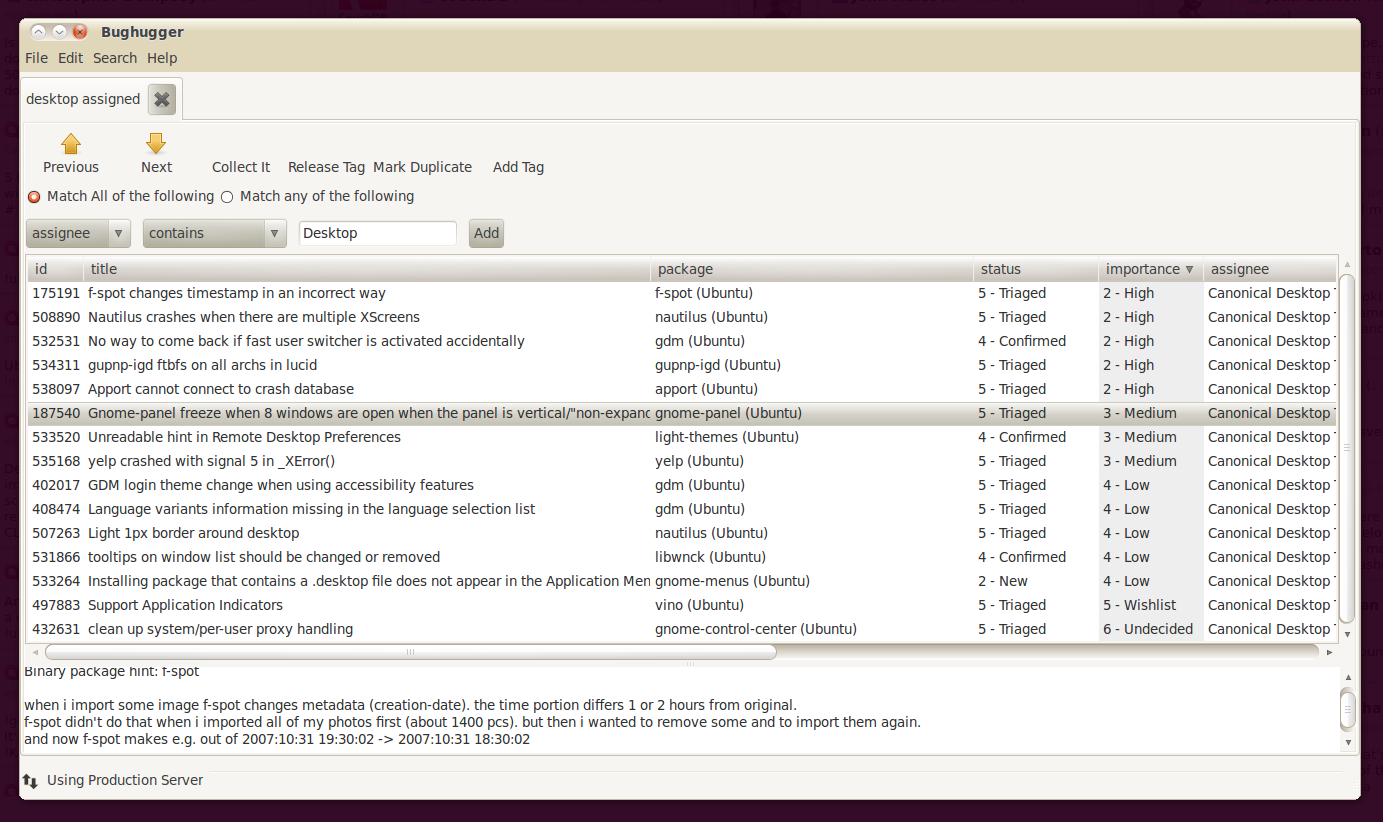Click the Previous up-arrow icon
The width and height of the screenshot is (1383, 822).
coord(71,144)
